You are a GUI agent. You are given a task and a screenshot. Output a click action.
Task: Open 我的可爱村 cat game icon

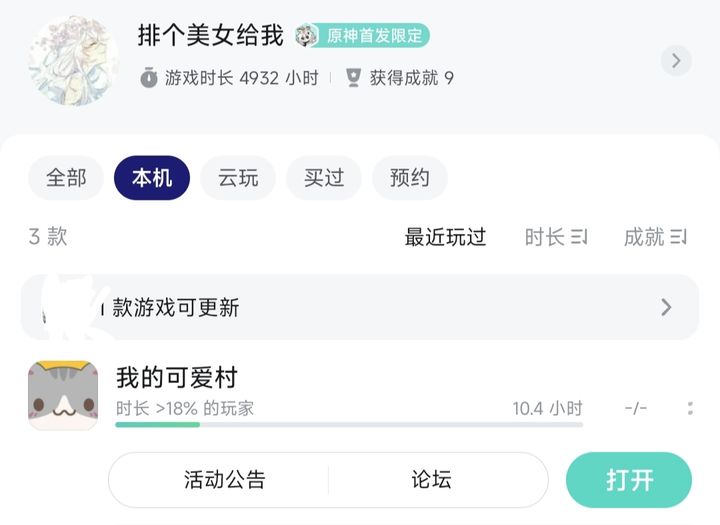click(x=63, y=395)
